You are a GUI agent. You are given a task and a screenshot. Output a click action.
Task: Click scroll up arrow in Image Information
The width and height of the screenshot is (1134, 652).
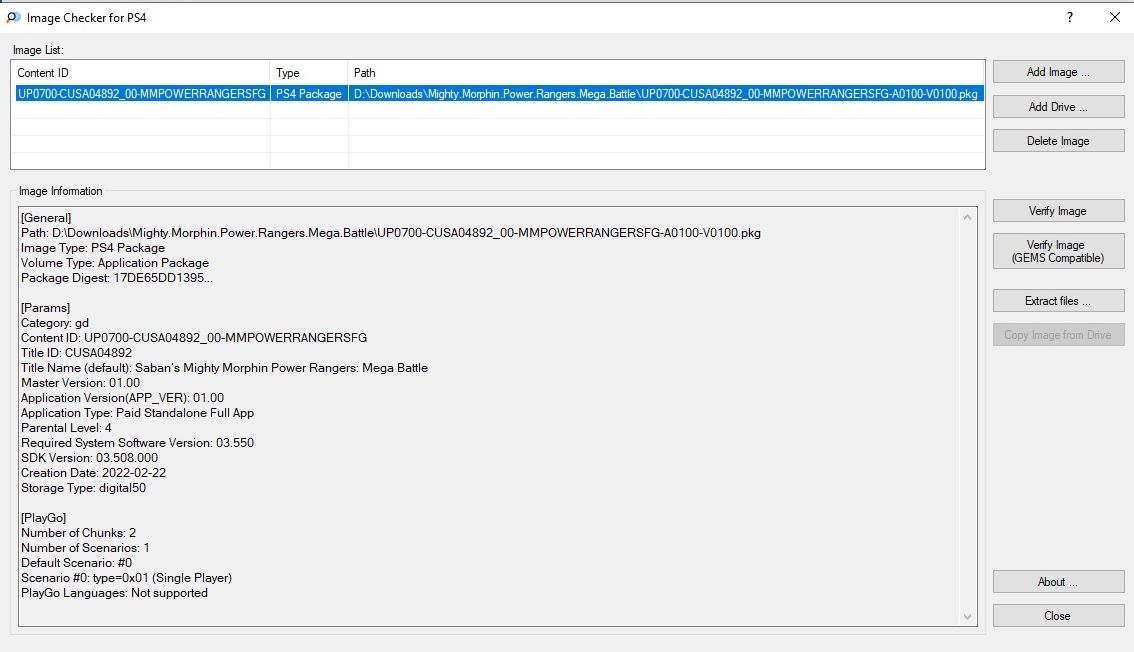[967, 217]
